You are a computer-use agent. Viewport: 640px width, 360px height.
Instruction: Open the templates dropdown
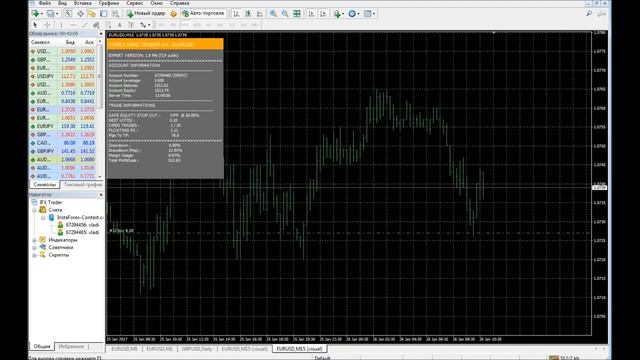(x=374, y=14)
